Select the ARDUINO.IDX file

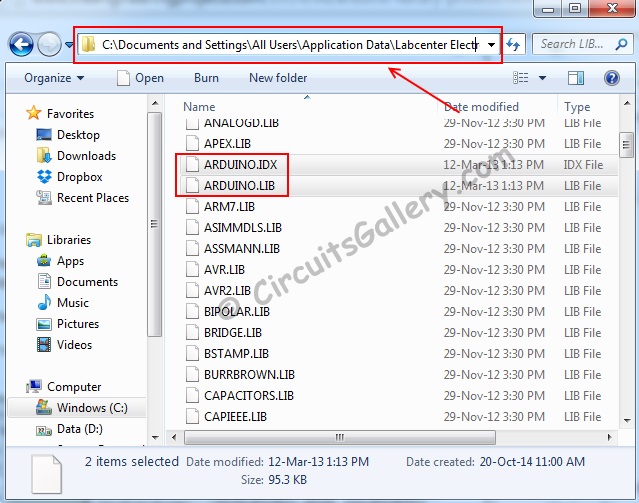tap(240, 165)
